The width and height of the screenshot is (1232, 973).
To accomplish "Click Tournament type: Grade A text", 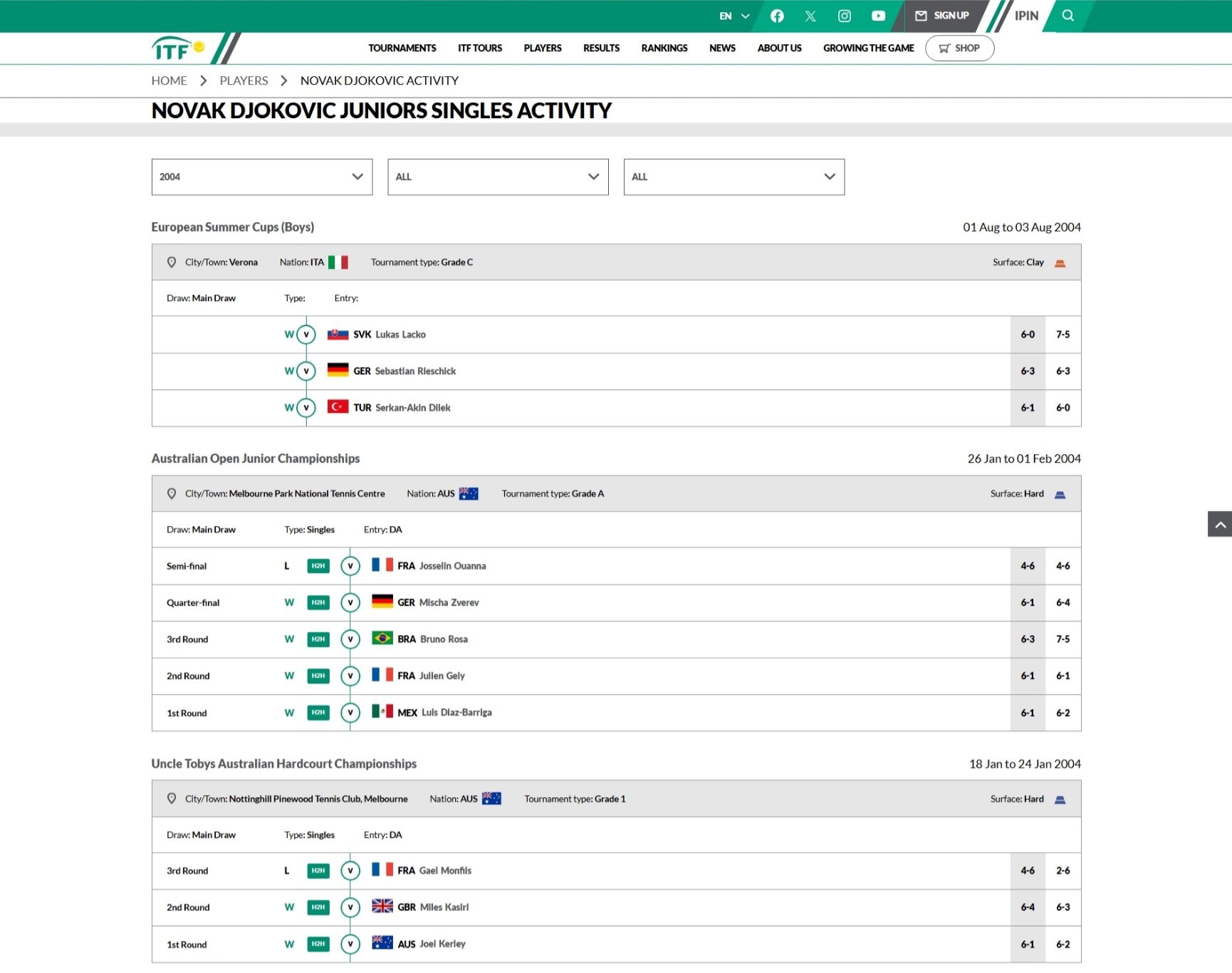I will point(553,494).
